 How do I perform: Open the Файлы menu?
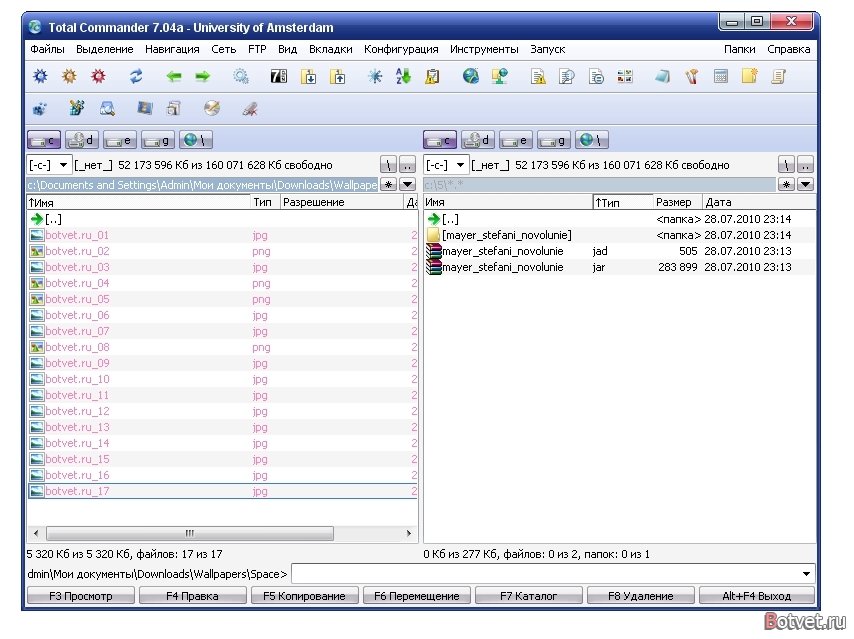click(x=47, y=49)
